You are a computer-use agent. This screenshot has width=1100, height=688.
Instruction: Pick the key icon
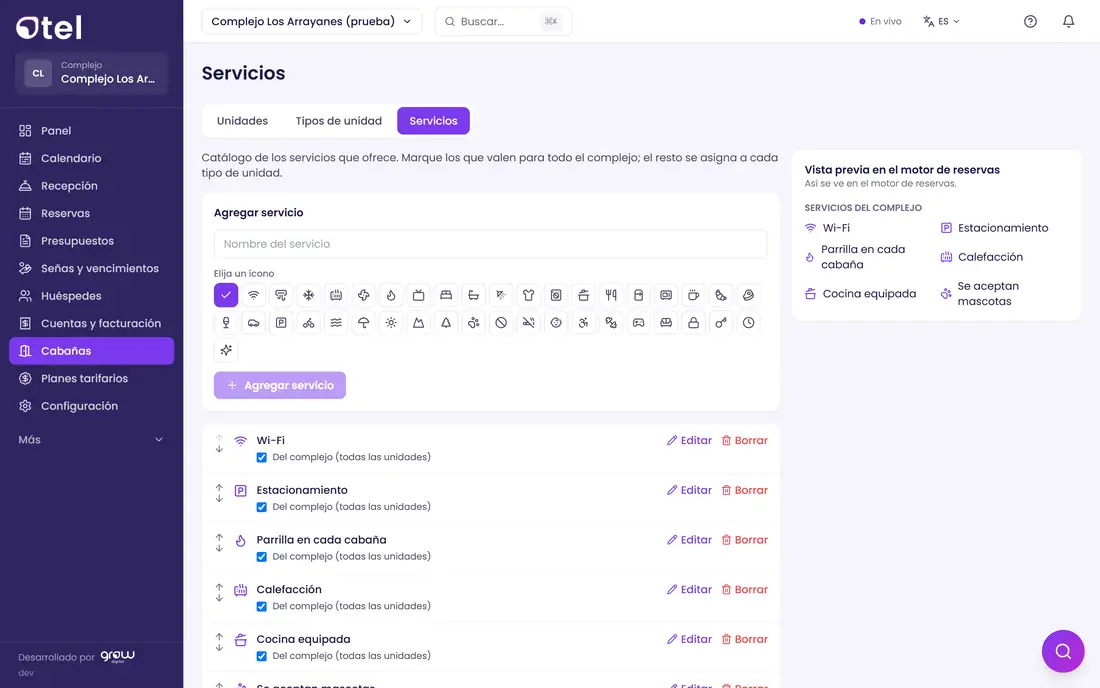(x=721, y=323)
